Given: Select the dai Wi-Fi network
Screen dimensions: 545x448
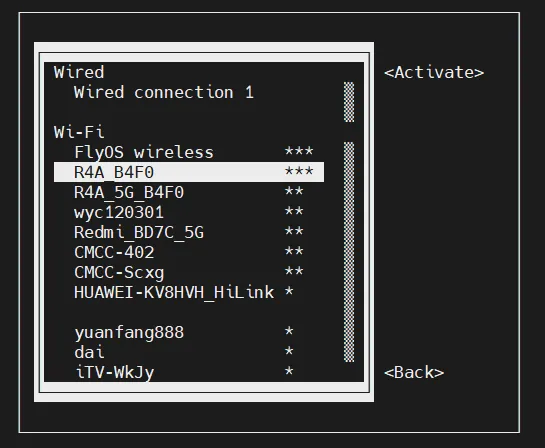Looking at the screenshot, I should click(189, 352).
